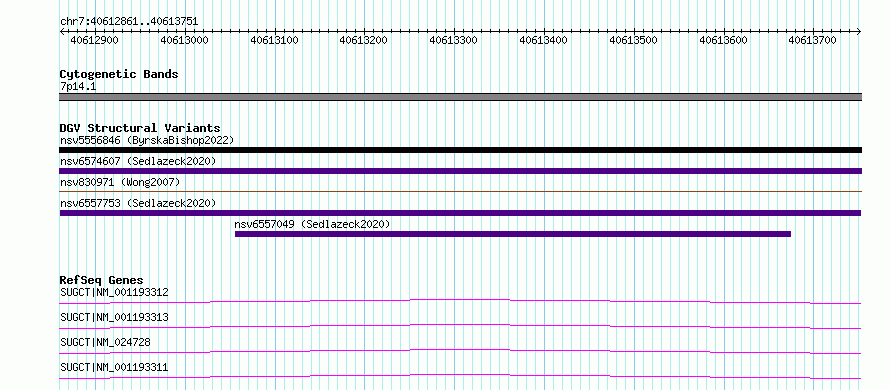890x390 pixels.
Task: Open SUGCT|NM_001193312 transcript label
Action: (x=114, y=292)
